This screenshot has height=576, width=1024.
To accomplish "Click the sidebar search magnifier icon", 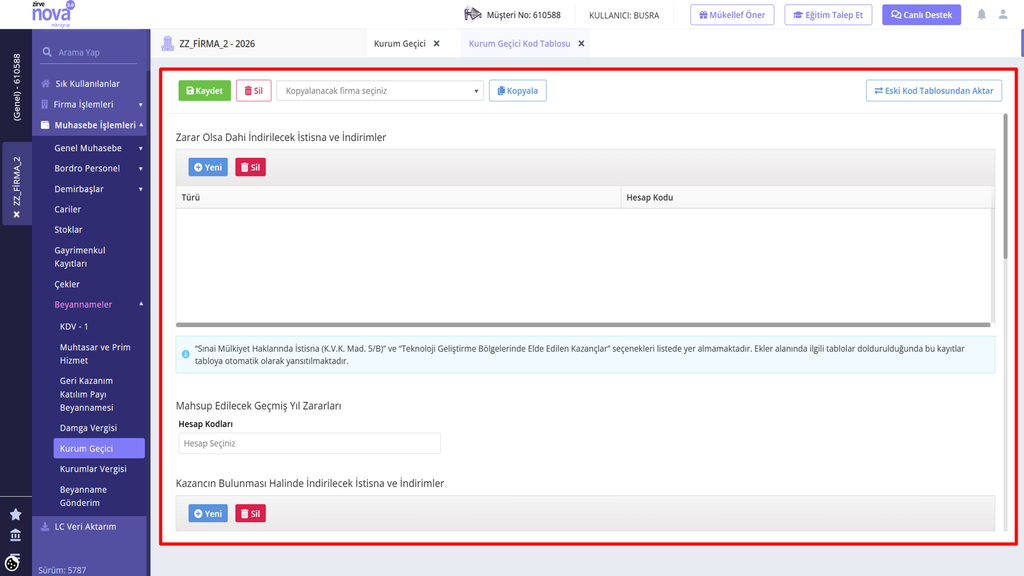I will coord(47,52).
